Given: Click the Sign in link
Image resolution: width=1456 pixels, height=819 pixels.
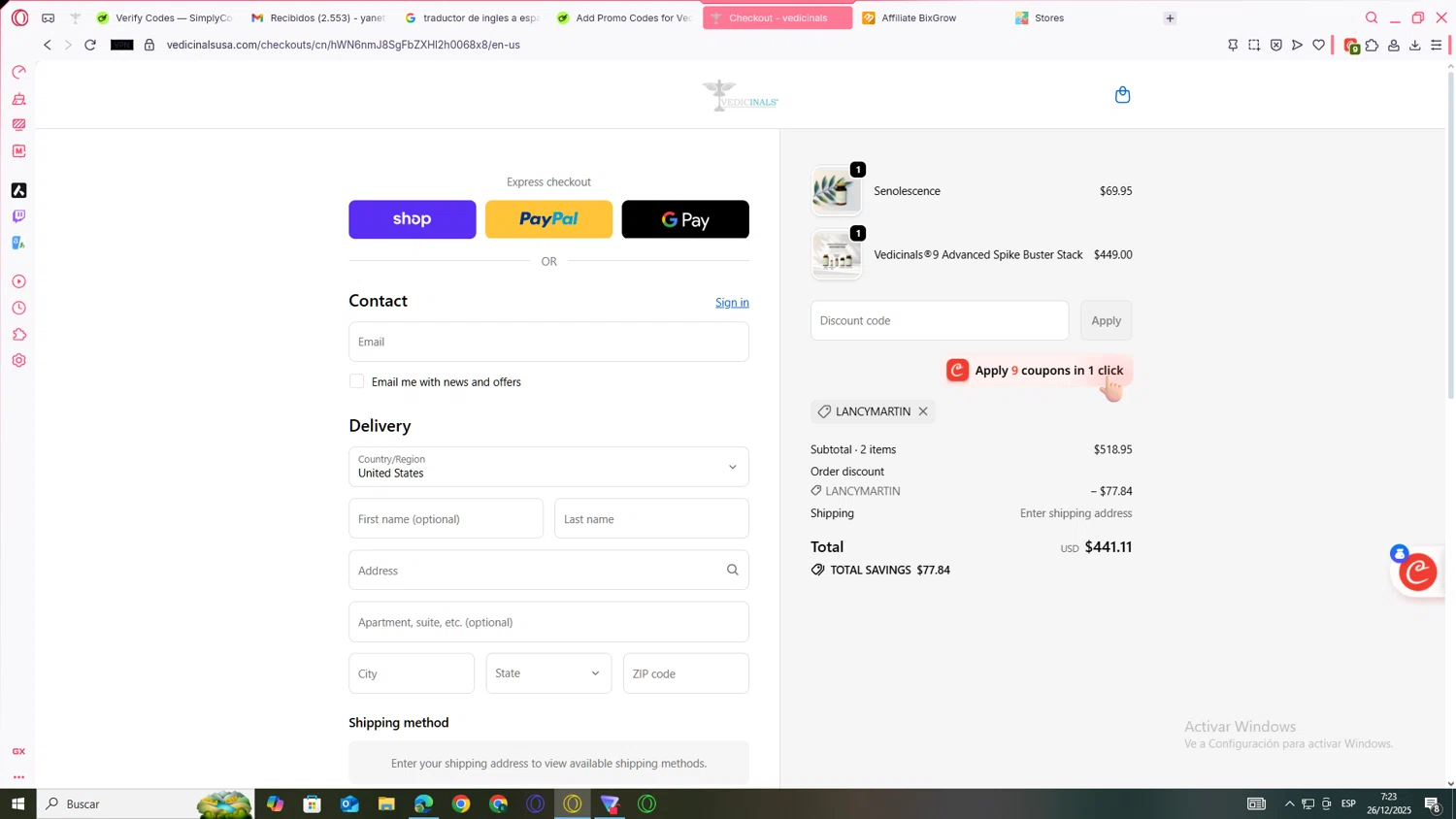Looking at the screenshot, I should click(x=732, y=303).
